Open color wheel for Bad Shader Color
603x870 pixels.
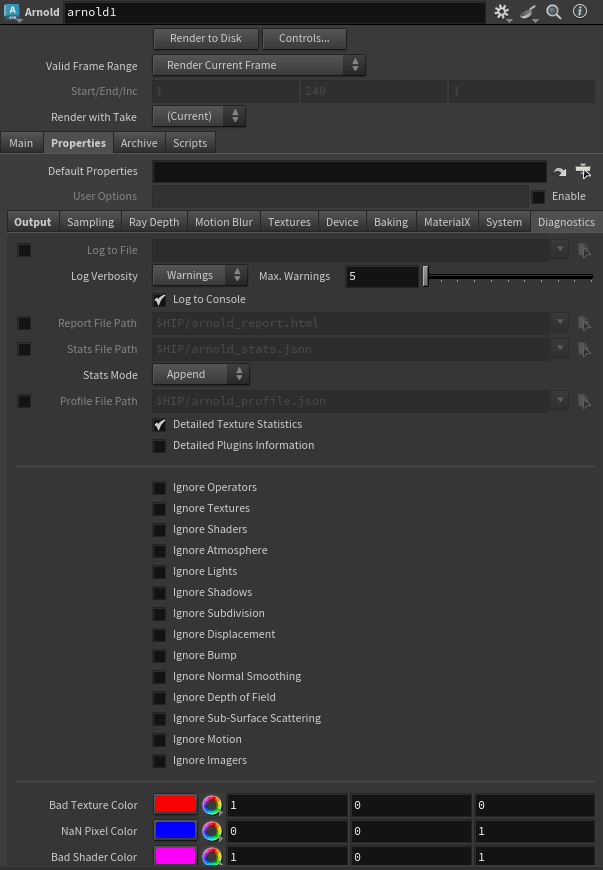(211, 857)
